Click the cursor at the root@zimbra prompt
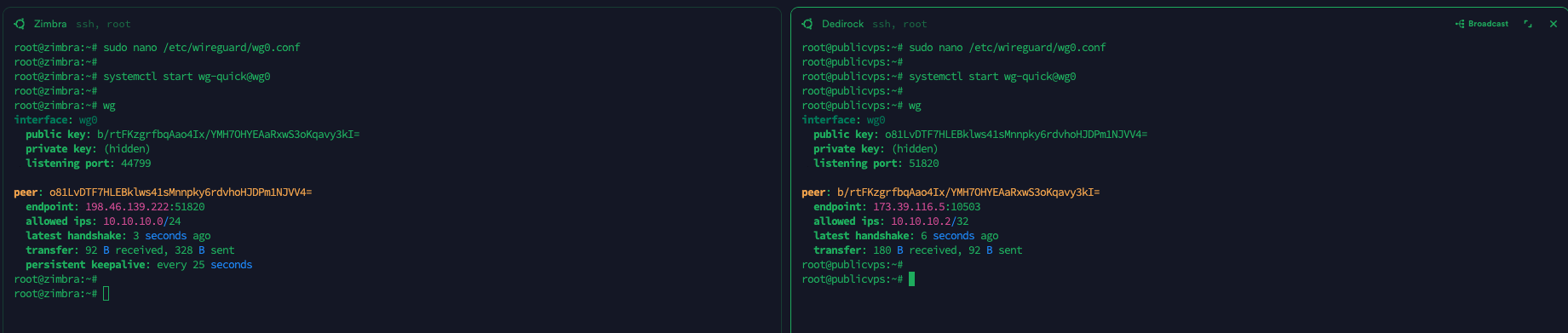The image size is (1568, 333). coord(106,294)
